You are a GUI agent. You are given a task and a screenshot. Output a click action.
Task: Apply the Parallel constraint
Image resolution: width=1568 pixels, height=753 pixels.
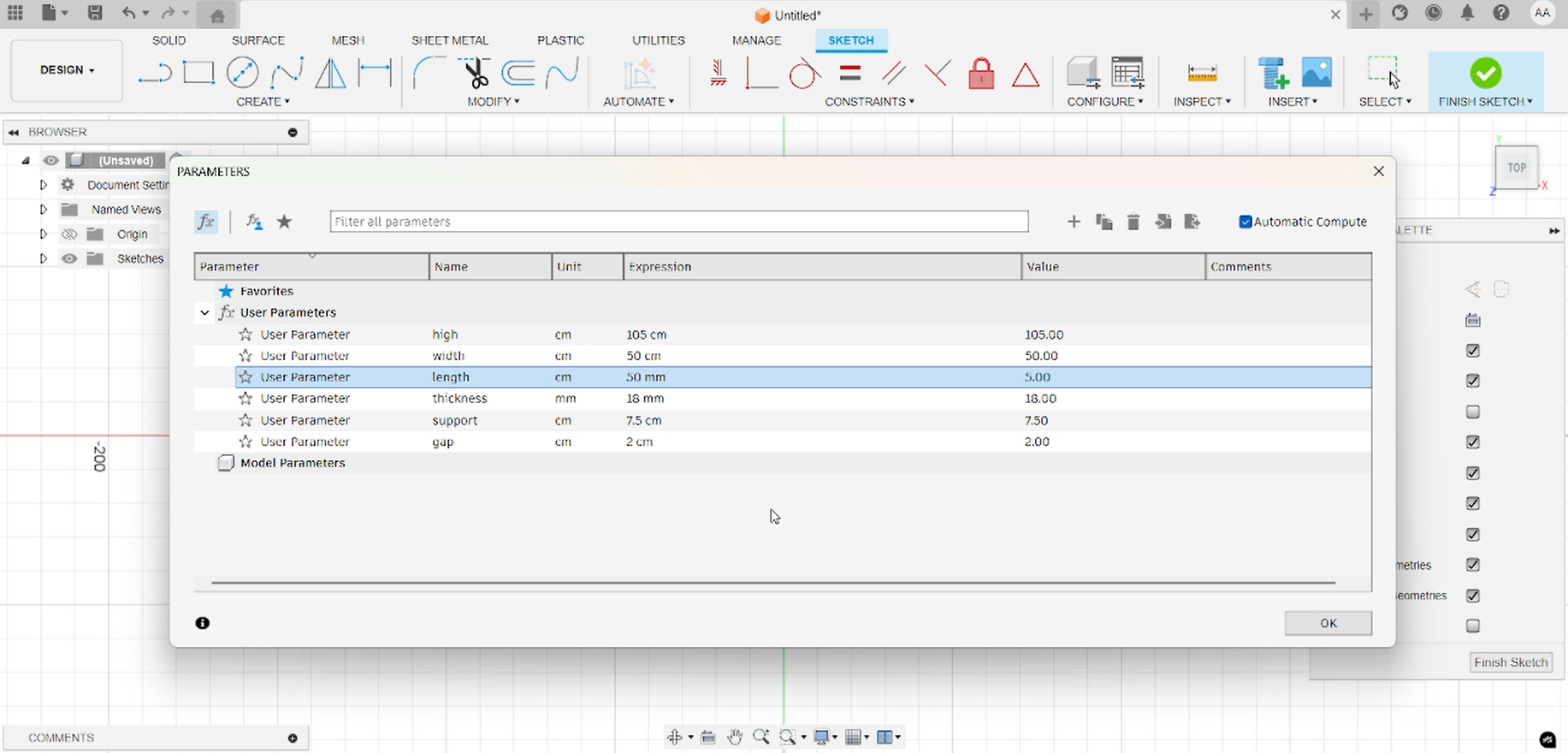point(894,74)
